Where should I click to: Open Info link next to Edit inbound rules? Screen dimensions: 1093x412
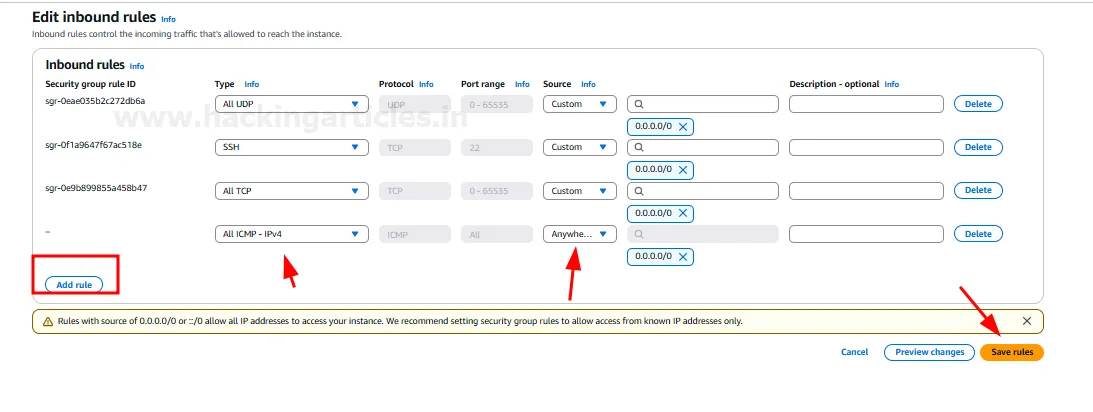(x=168, y=19)
